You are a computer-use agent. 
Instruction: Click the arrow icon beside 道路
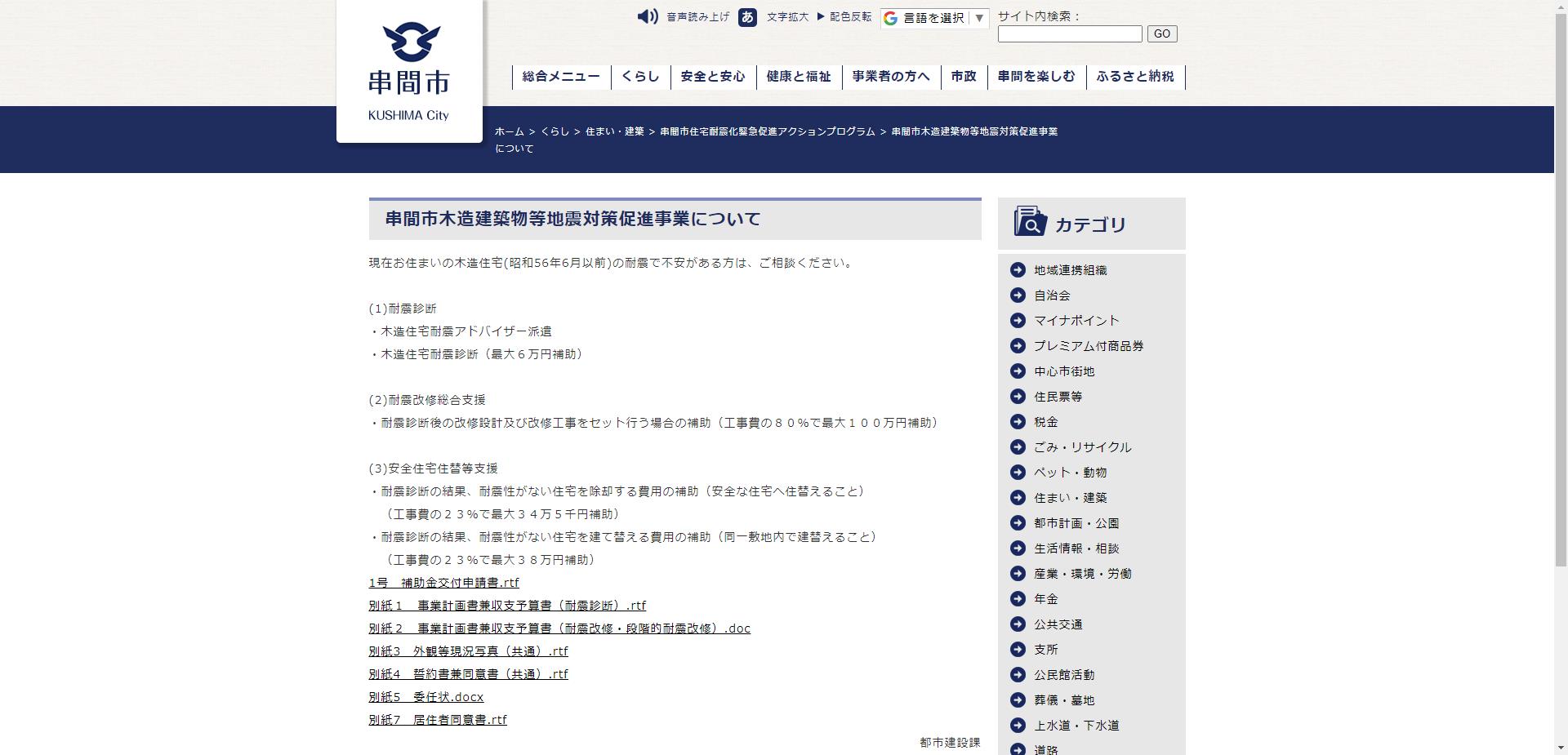click(1018, 749)
